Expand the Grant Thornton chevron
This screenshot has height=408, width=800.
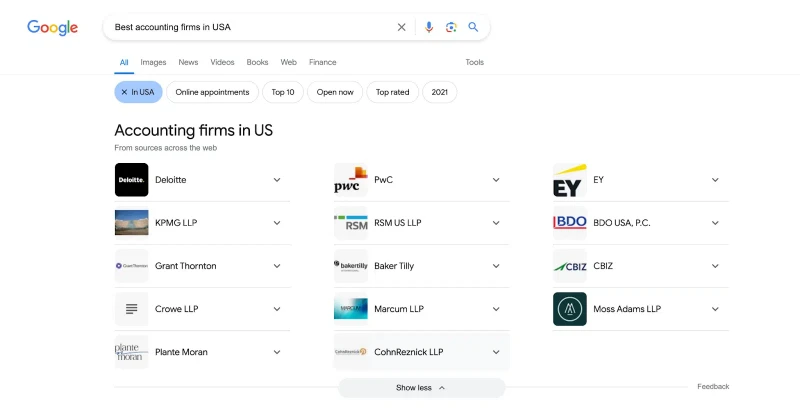click(x=277, y=266)
